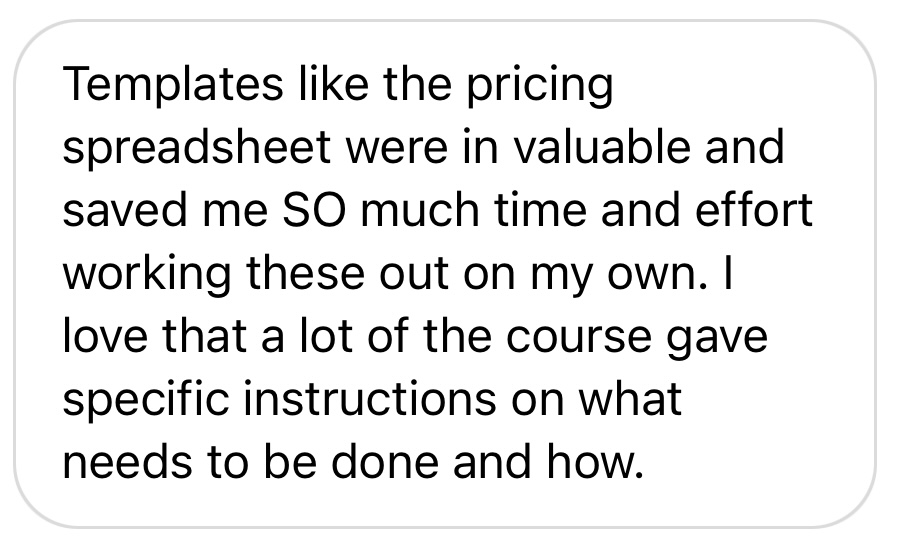Click the final word "how" in the message
Image resolution: width=902 pixels, height=540 pixels.
[x=599, y=464]
